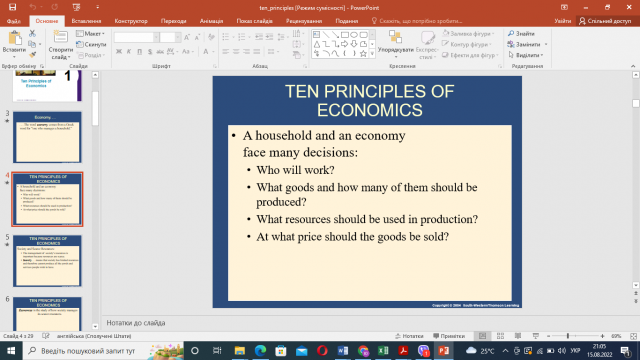
Task: Zoom in with the plus button
Action: 602,336
